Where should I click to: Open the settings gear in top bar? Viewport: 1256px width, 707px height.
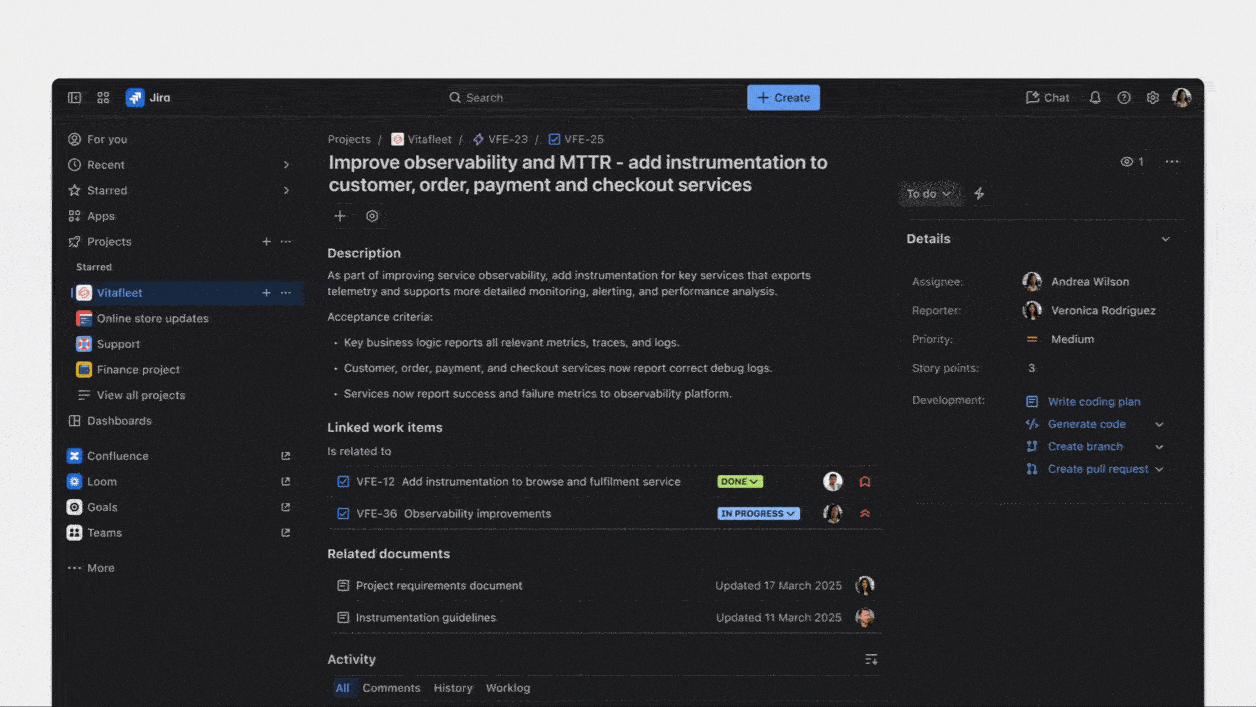[1153, 98]
